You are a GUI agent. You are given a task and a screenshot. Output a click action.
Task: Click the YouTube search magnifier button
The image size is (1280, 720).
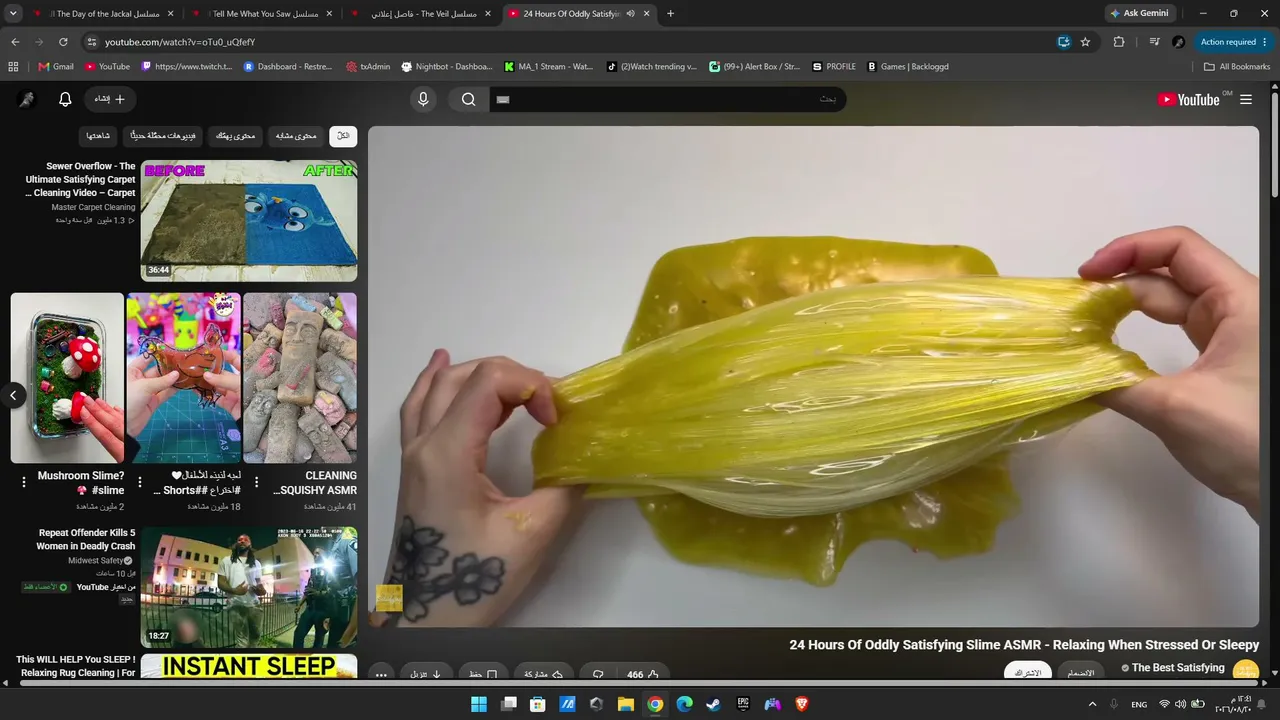point(468,99)
